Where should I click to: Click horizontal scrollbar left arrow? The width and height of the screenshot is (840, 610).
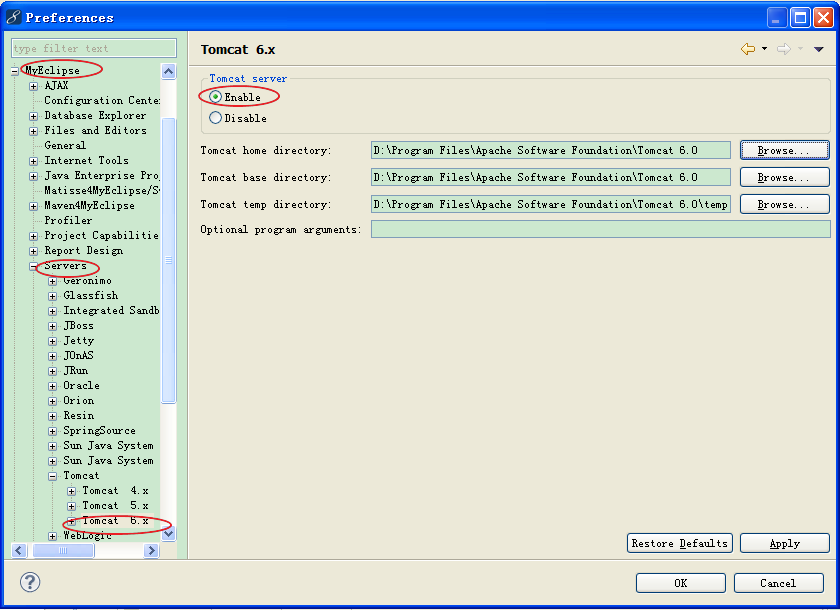(x=19, y=550)
